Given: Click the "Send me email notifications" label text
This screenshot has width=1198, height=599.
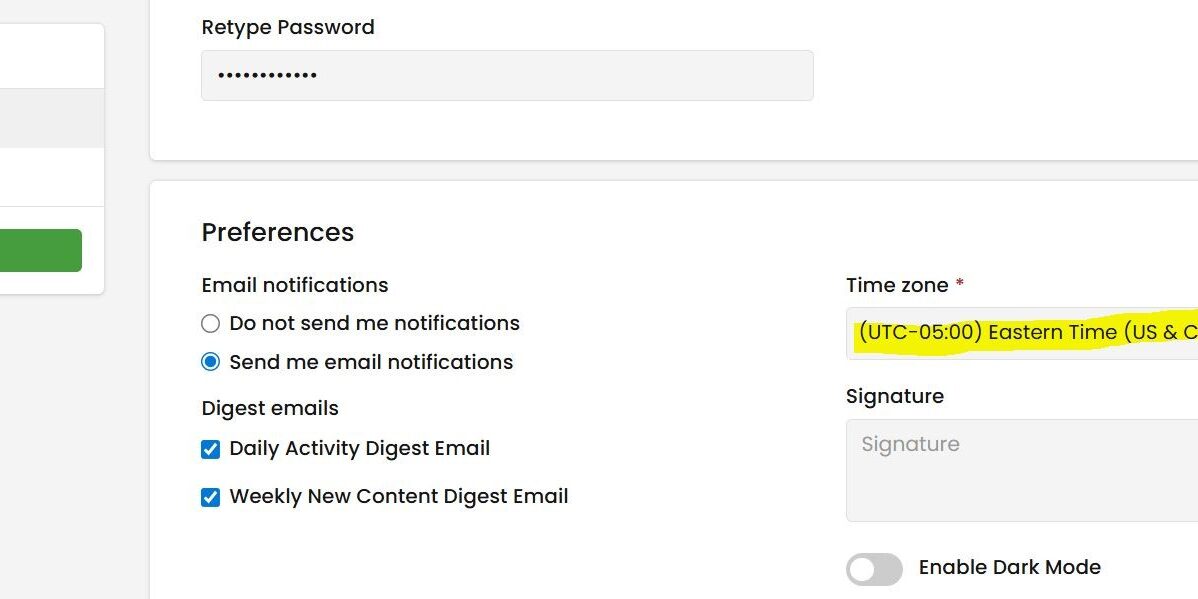Looking at the screenshot, I should [371, 363].
